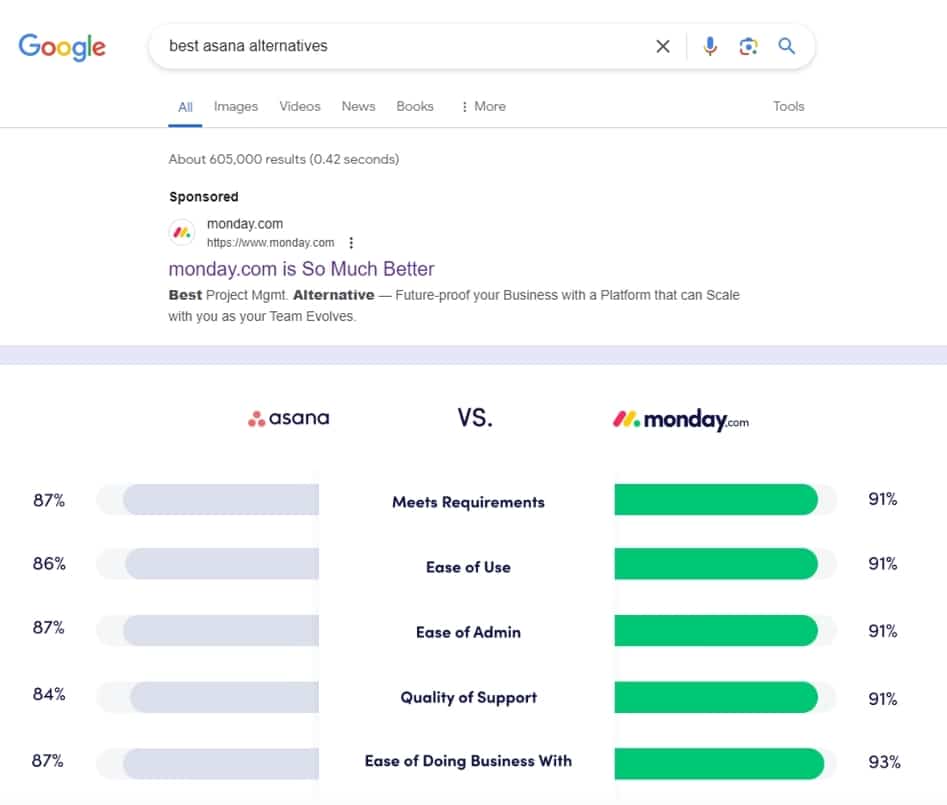Screen dimensions: 947x805
Task: Select the asana logo in the comparison chart
Action: pyautogui.click(x=288, y=417)
